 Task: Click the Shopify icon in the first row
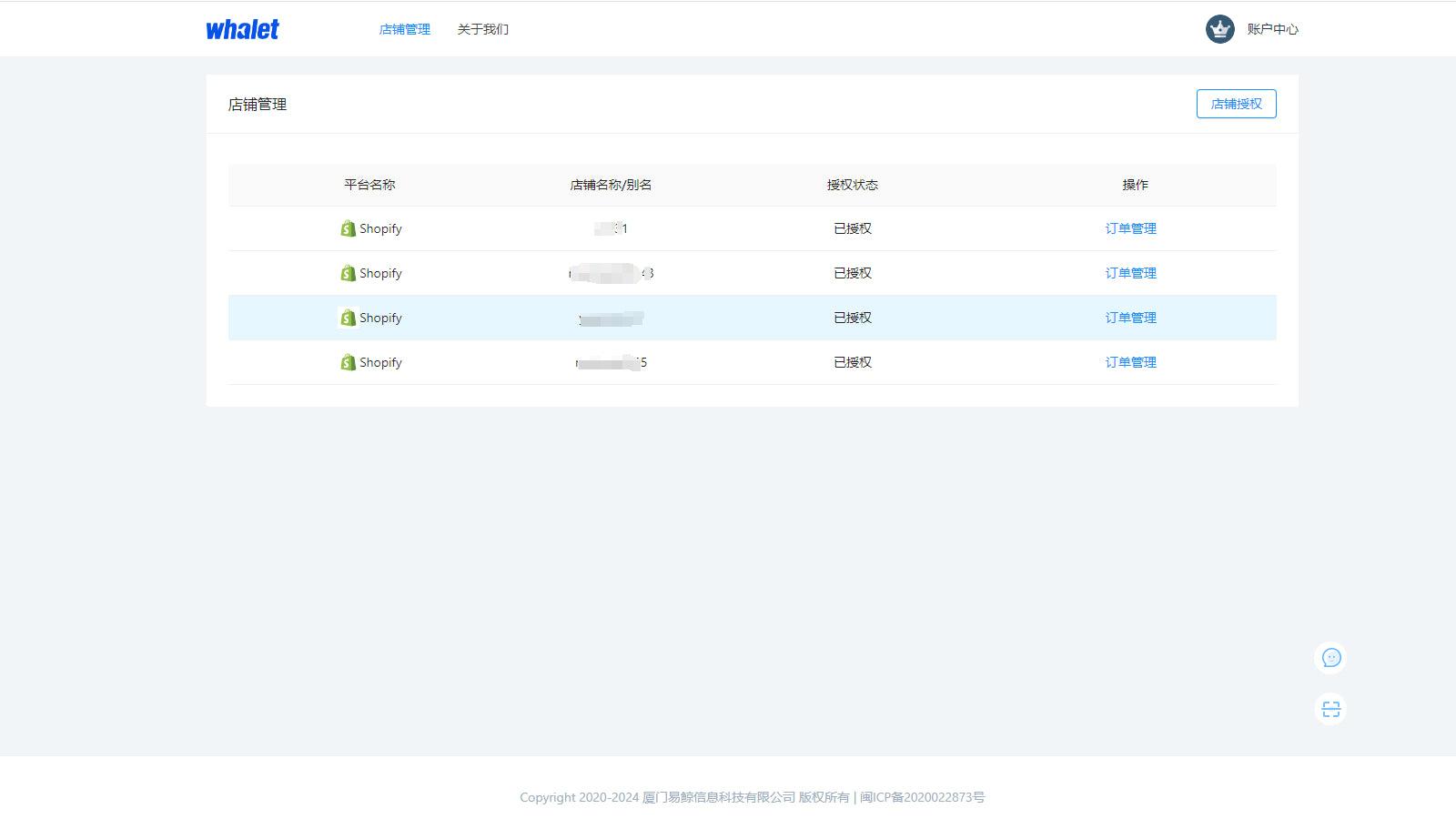click(x=348, y=228)
